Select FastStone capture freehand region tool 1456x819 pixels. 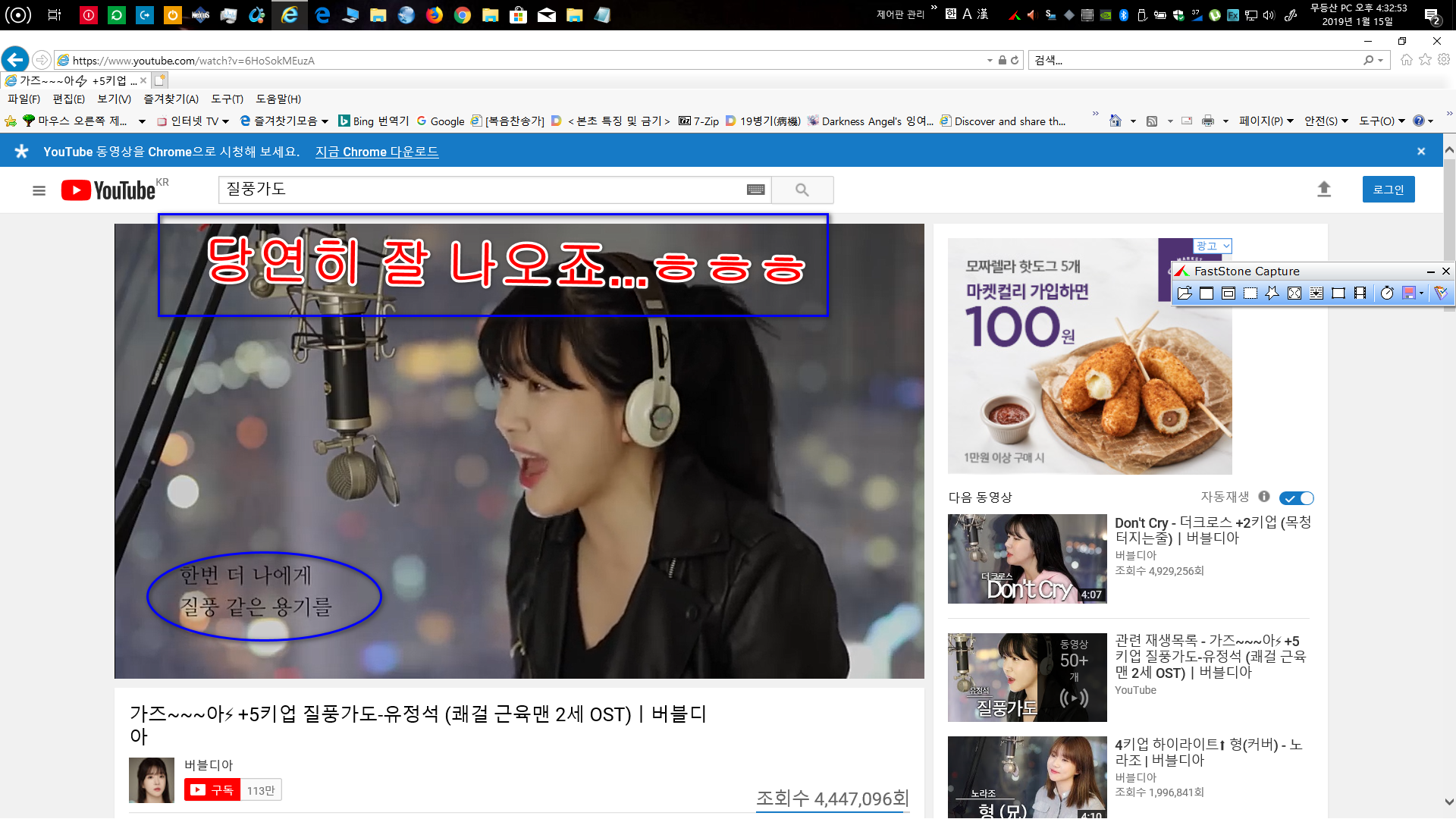point(1272,293)
